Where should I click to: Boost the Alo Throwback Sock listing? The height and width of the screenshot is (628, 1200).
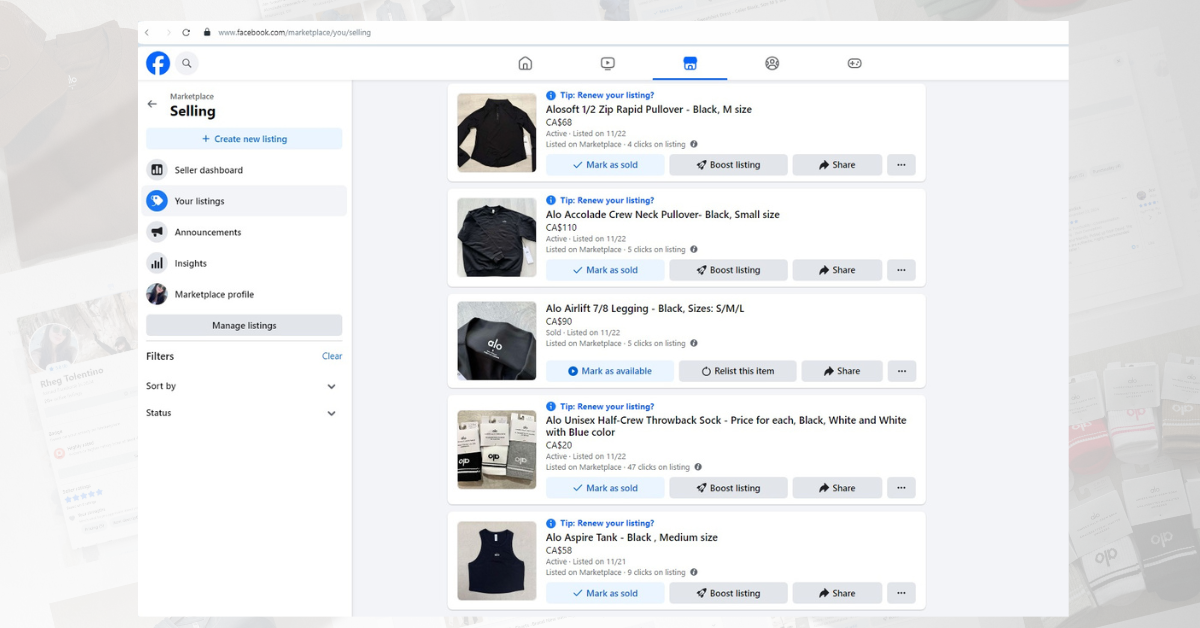pos(728,488)
